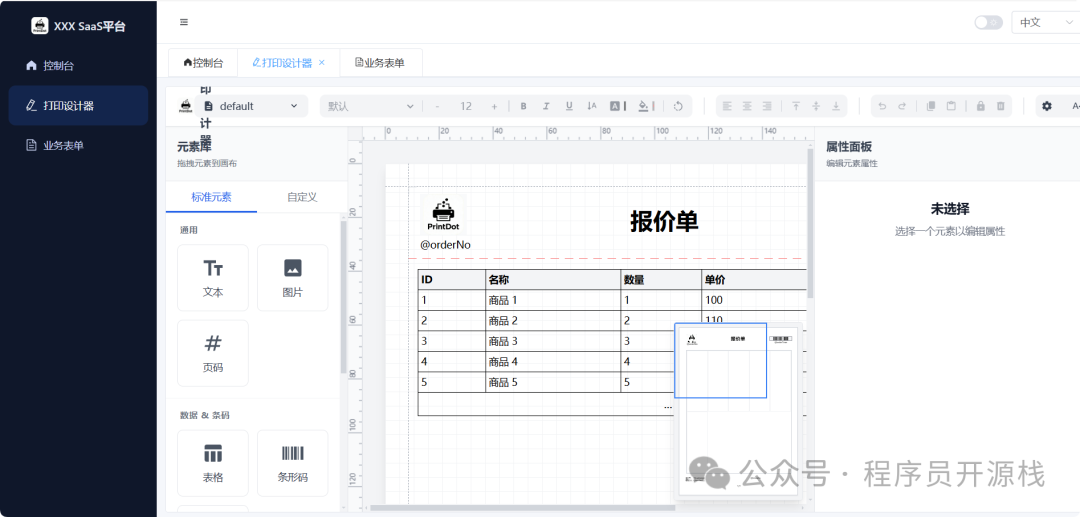1080x517 pixels.
Task: Pick the 图片 image element card
Action: [293, 277]
